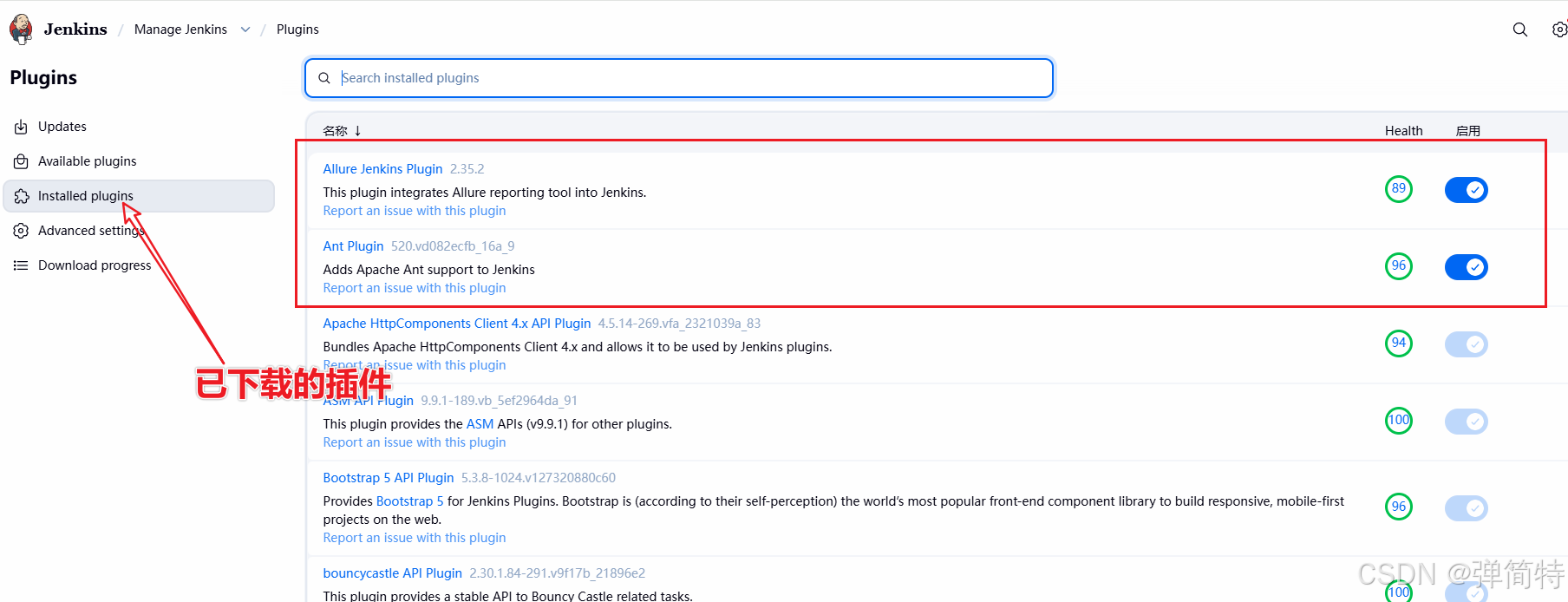Click the Jenkins home title link

(75, 29)
